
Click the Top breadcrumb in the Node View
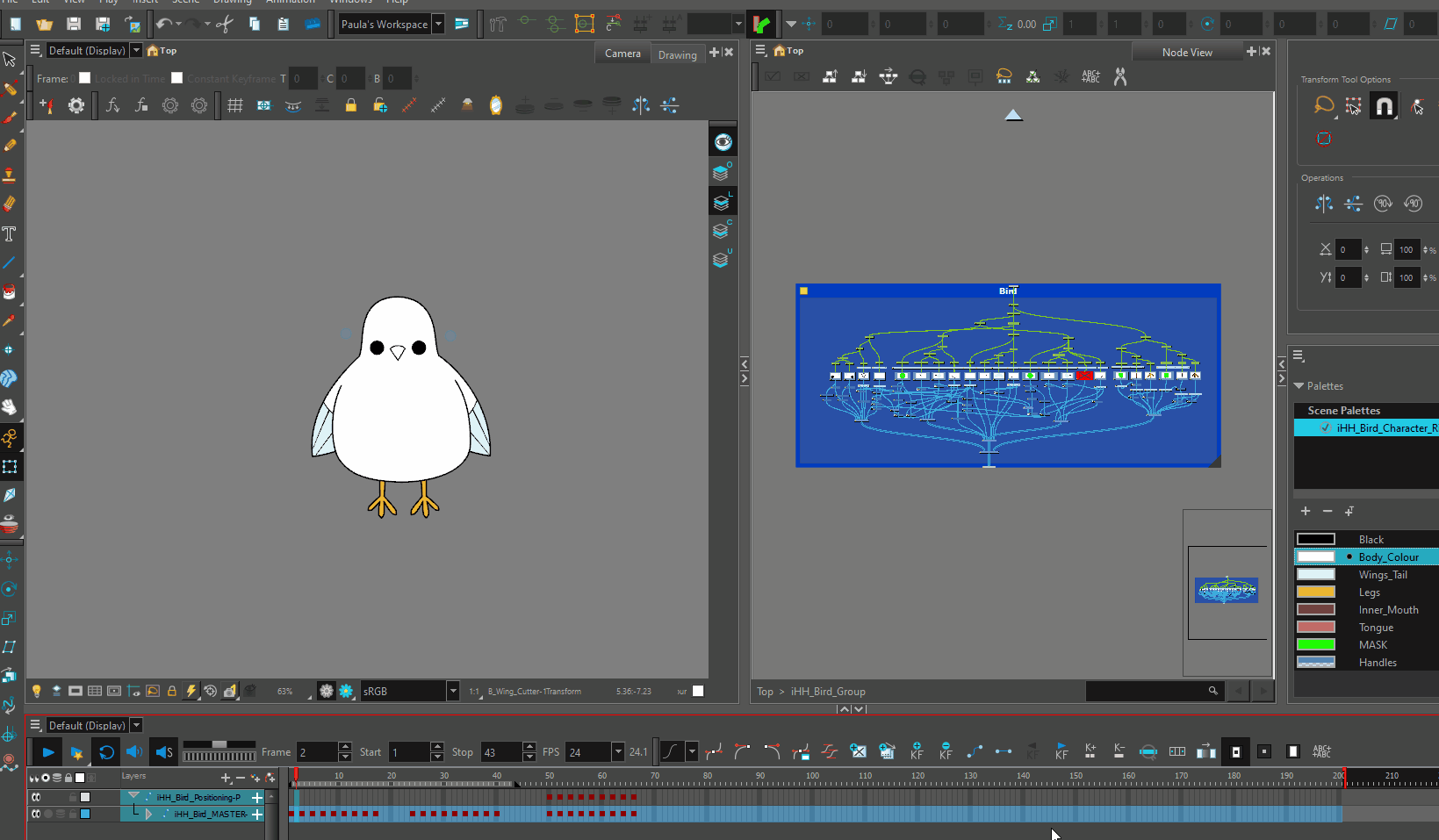pyautogui.click(x=764, y=692)
